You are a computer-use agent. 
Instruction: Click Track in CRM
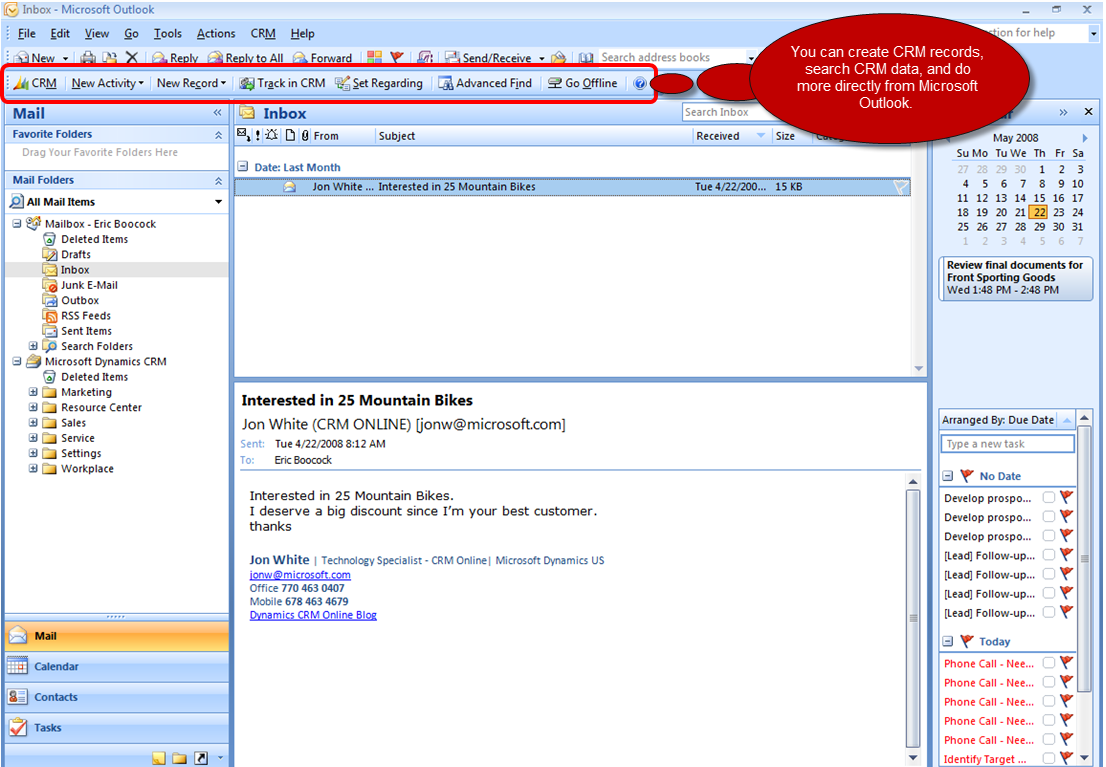coord(282,83)
